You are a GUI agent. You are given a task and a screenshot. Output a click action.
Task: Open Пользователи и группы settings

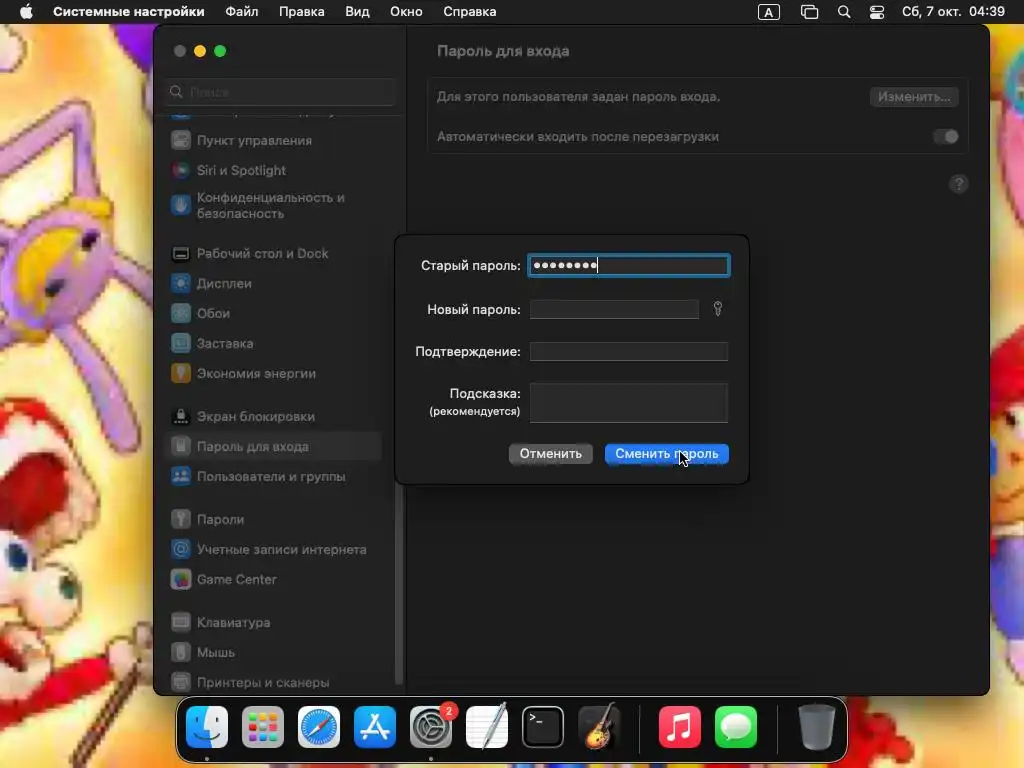tap(273, 477)
